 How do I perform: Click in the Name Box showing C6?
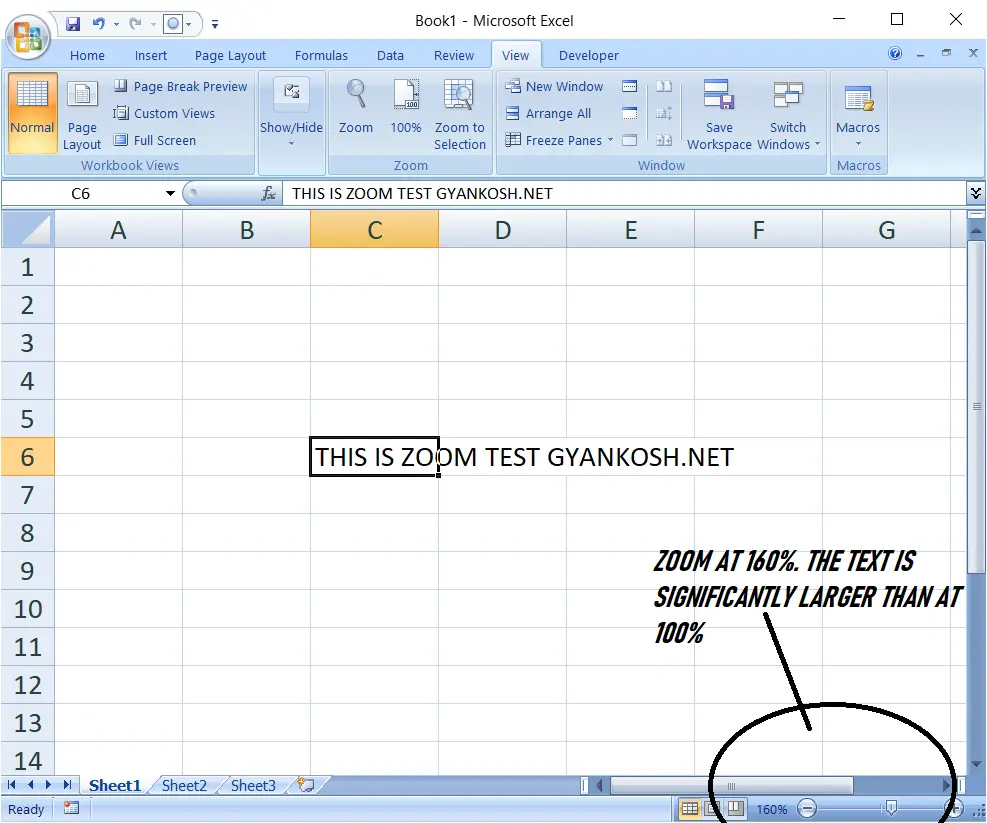[81, 193]
